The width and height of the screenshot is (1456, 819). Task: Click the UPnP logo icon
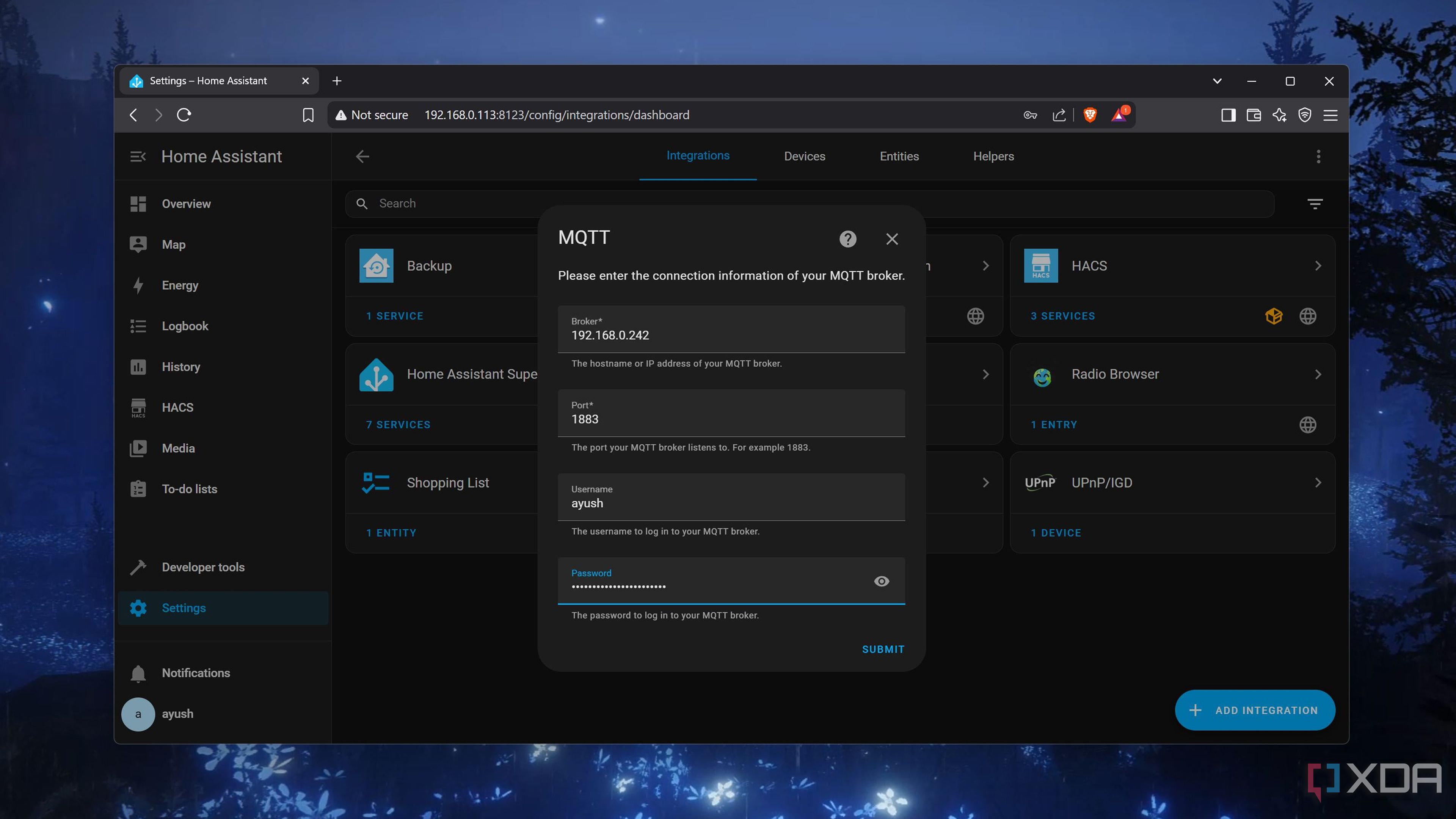pos(1040,483)
